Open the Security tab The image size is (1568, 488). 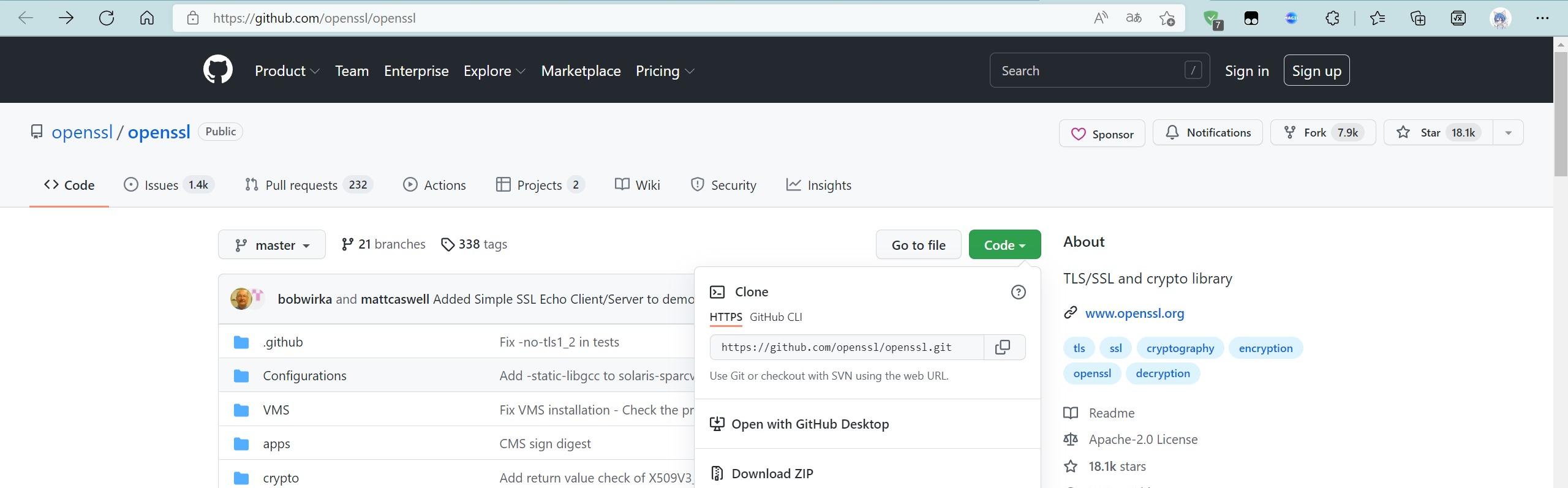pyautogui.click(x=723, y=185)
